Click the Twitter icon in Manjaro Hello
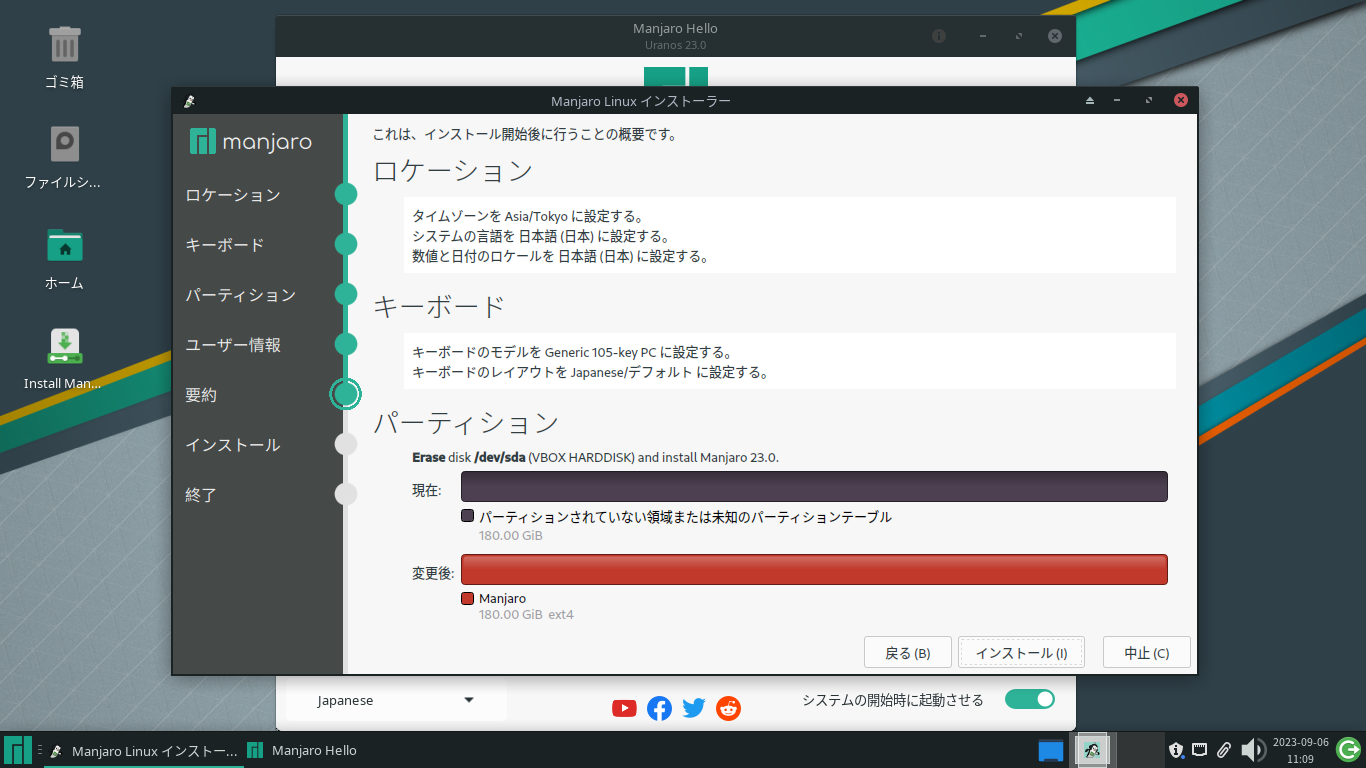This screenshot has width=1366, height=768. click(x=694, y=708)
